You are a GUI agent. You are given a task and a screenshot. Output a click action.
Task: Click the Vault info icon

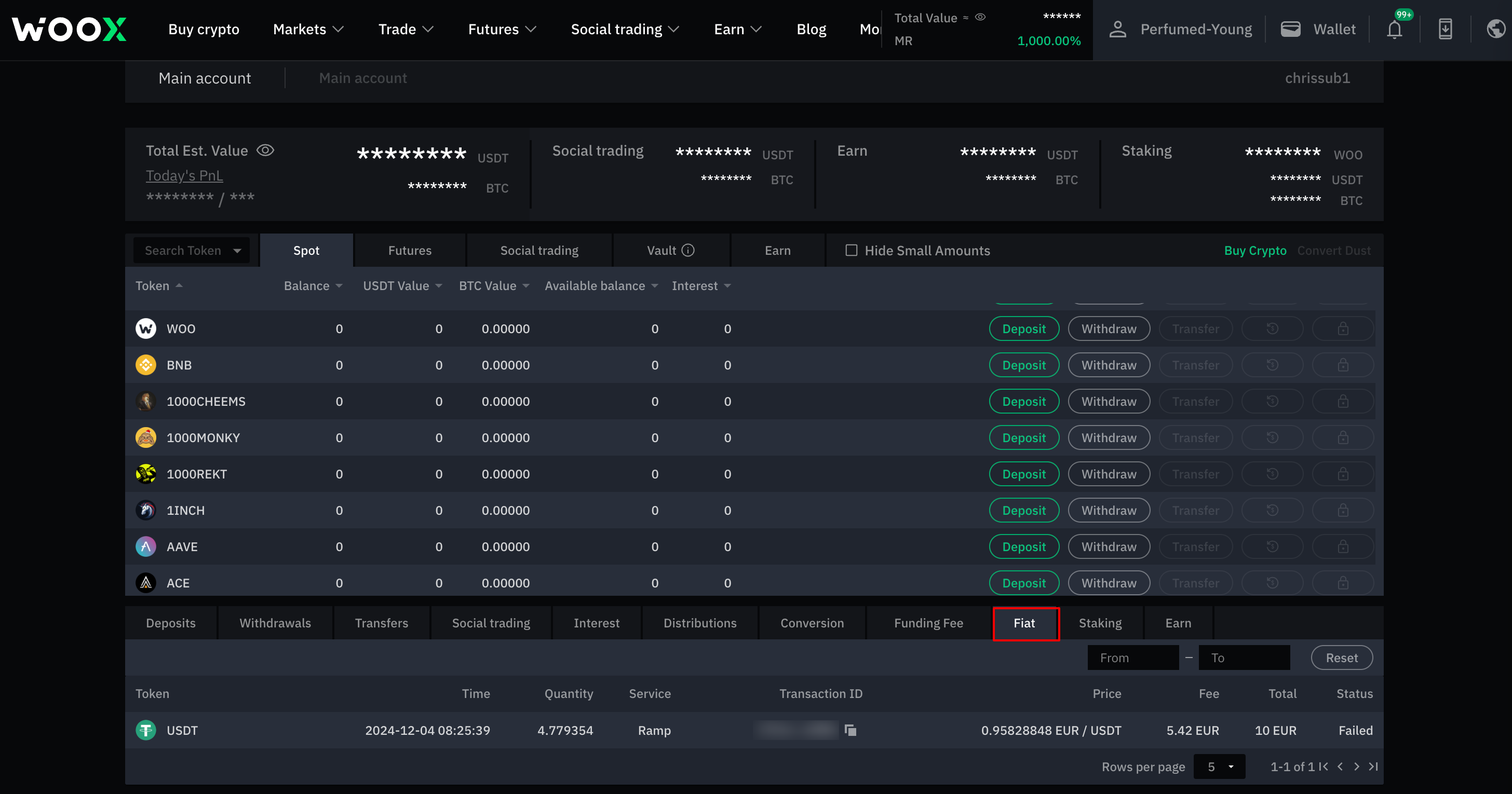point(688,250)
